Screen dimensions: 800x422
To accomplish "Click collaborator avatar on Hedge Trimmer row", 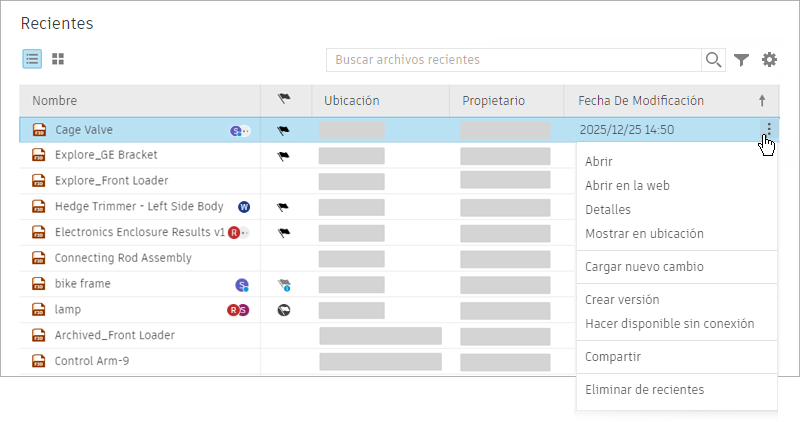I will [x=243, y=207].
